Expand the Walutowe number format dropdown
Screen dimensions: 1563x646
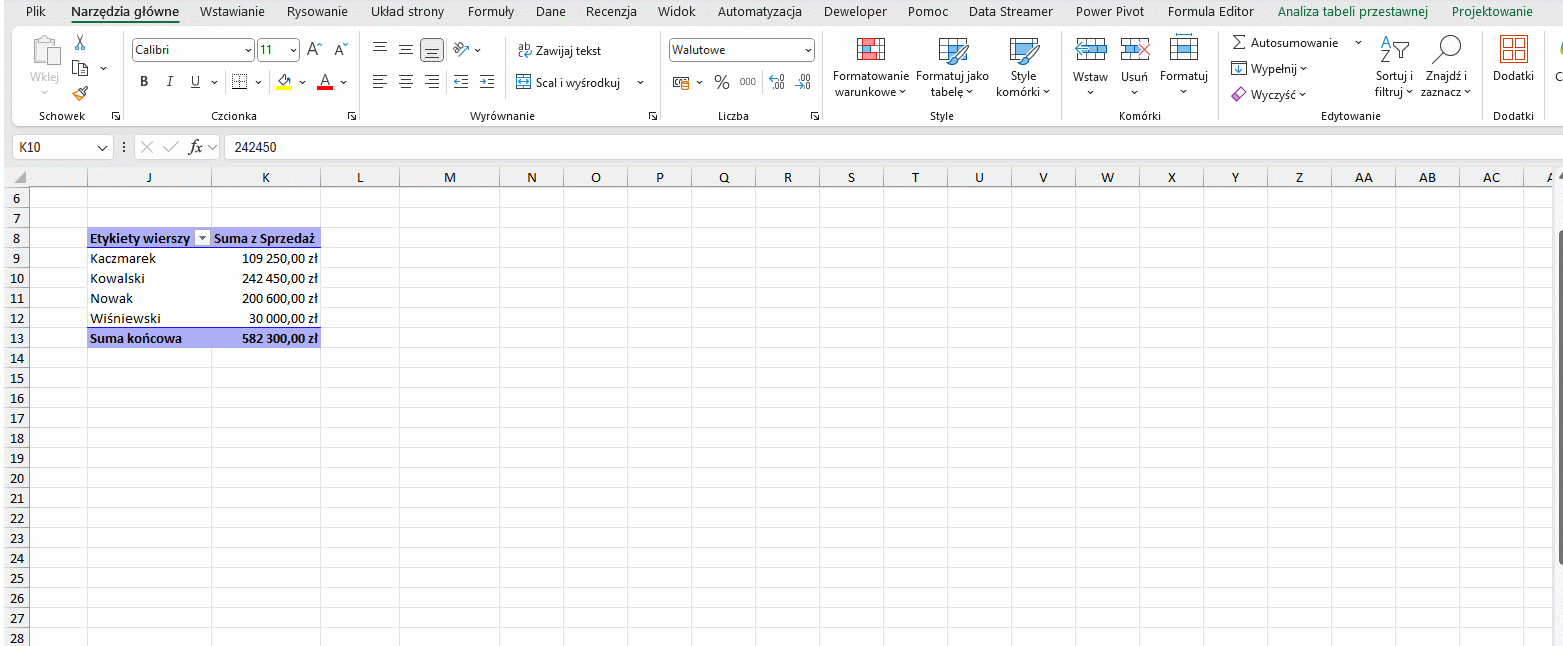(x=808, y=50)
